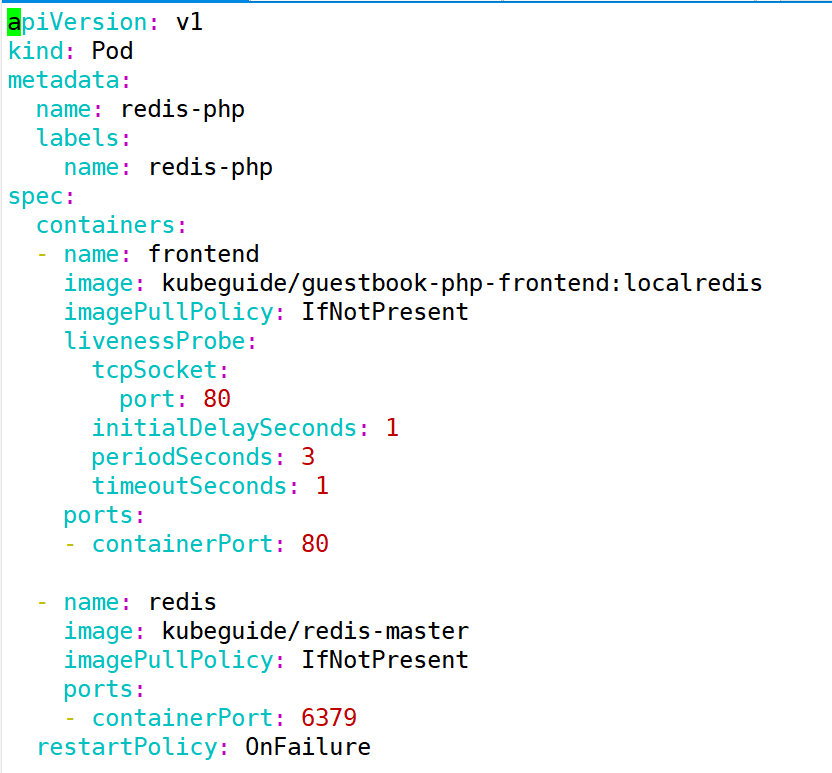Click the periodSeconds key

pos(182,457)
